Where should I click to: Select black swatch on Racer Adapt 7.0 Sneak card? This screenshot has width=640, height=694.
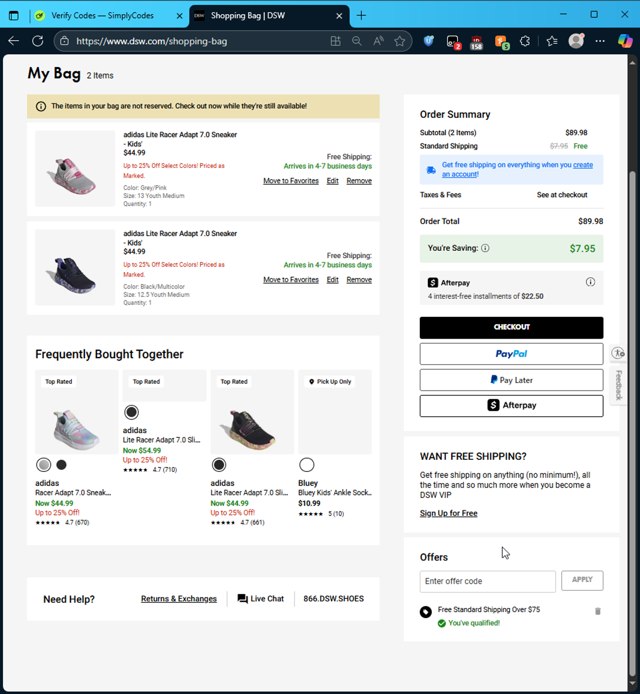[62, 465]
